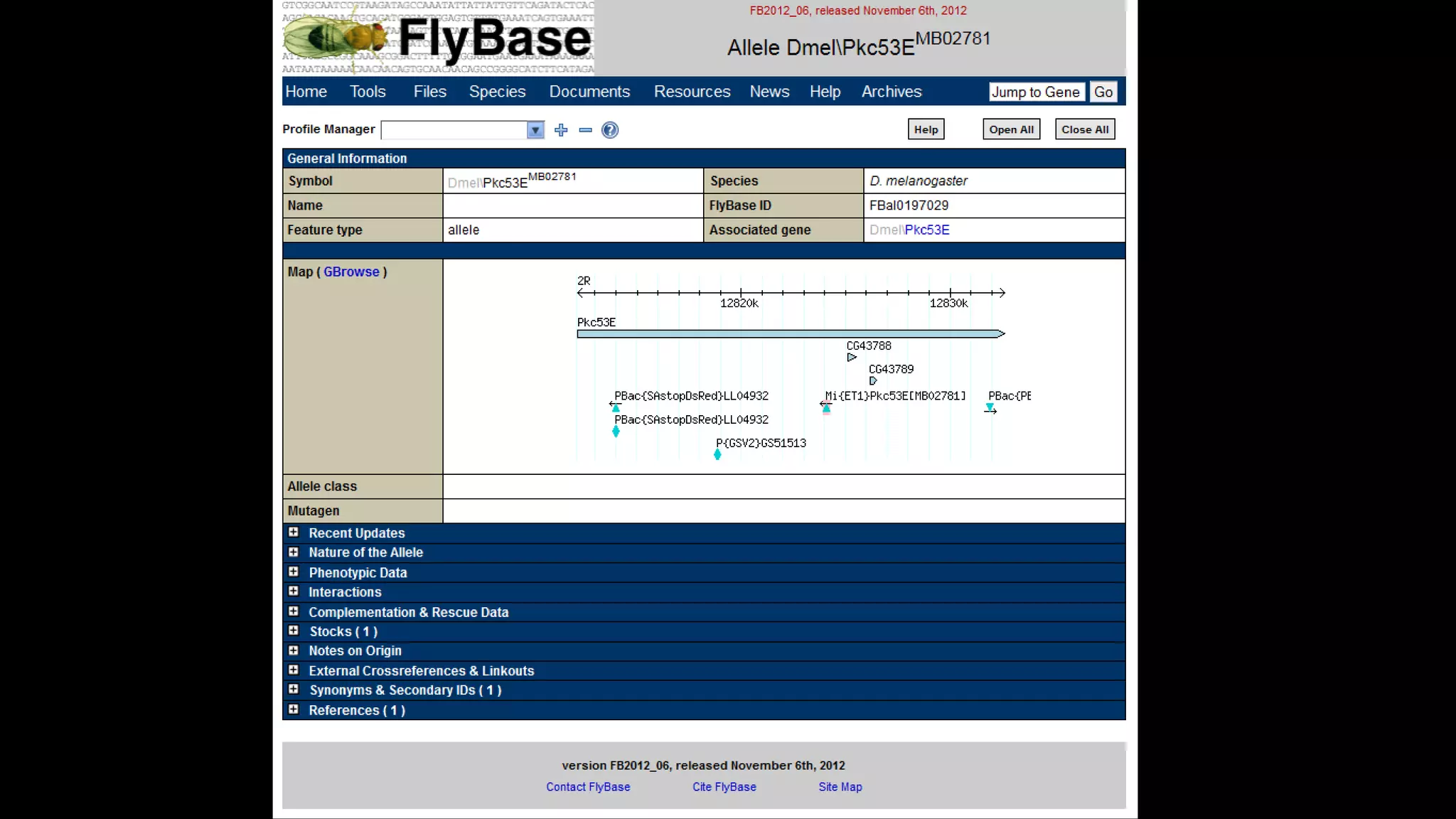Viewport: 1456px width, 819px height.
Task: Open the Profile Manager dropdown
Action: click(x=535, y=130)
